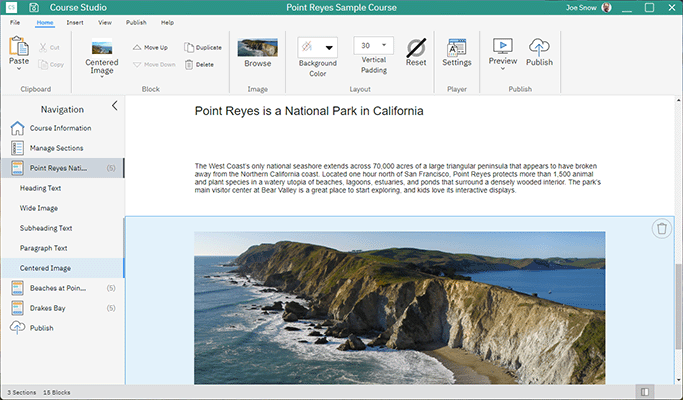
Task: Click the (5) count beside Drakes Bay
Action: point(111,308)
